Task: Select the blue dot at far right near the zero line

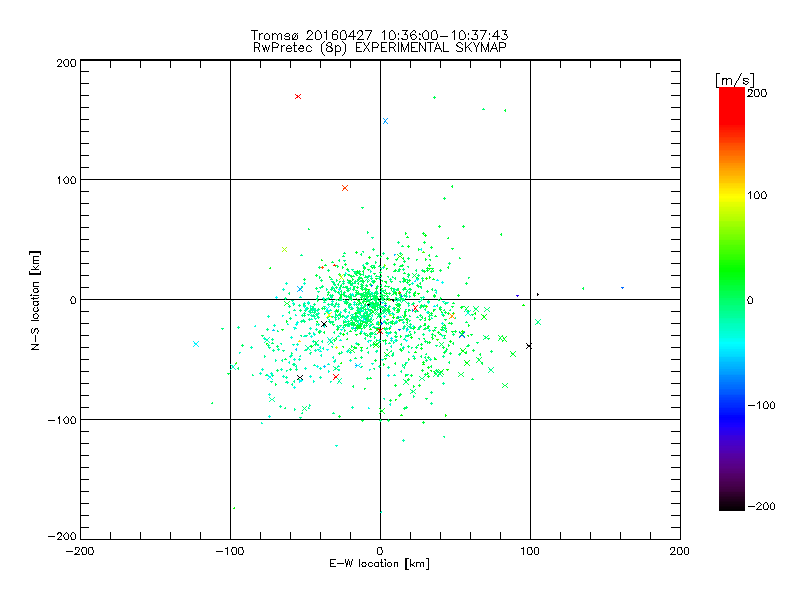Action: (622, 288)
